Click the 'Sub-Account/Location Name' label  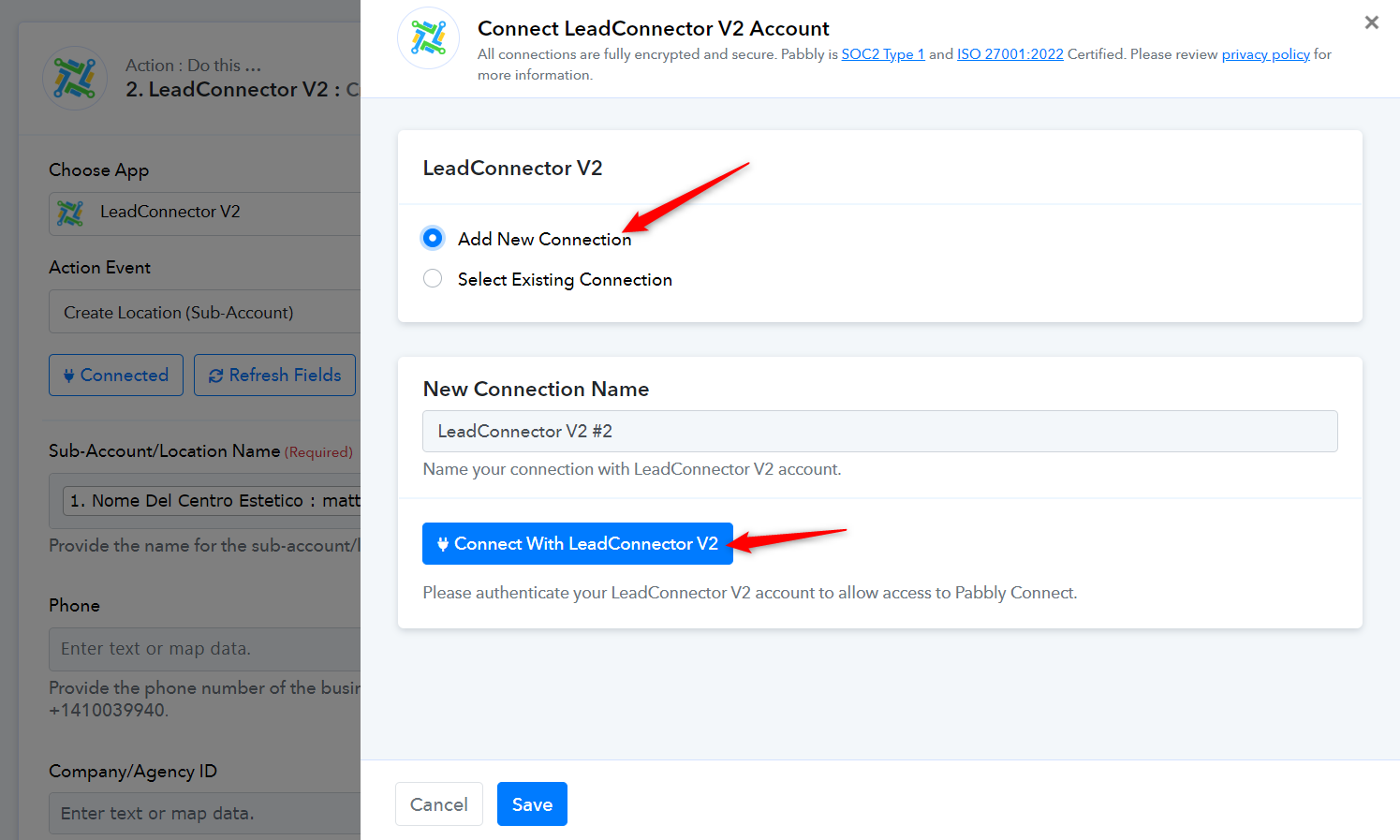pos(164,451)
